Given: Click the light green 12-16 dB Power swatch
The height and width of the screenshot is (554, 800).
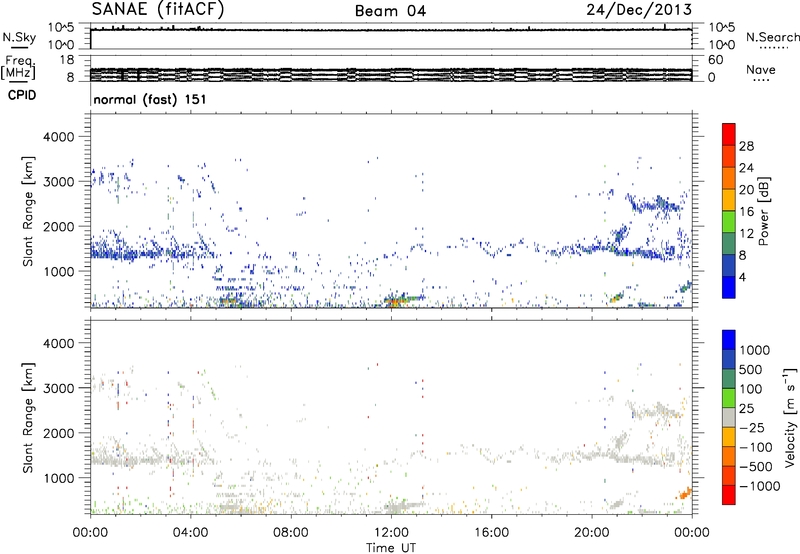Looking at the screenshot, I should pyautogui.click(x=729, y=222).
